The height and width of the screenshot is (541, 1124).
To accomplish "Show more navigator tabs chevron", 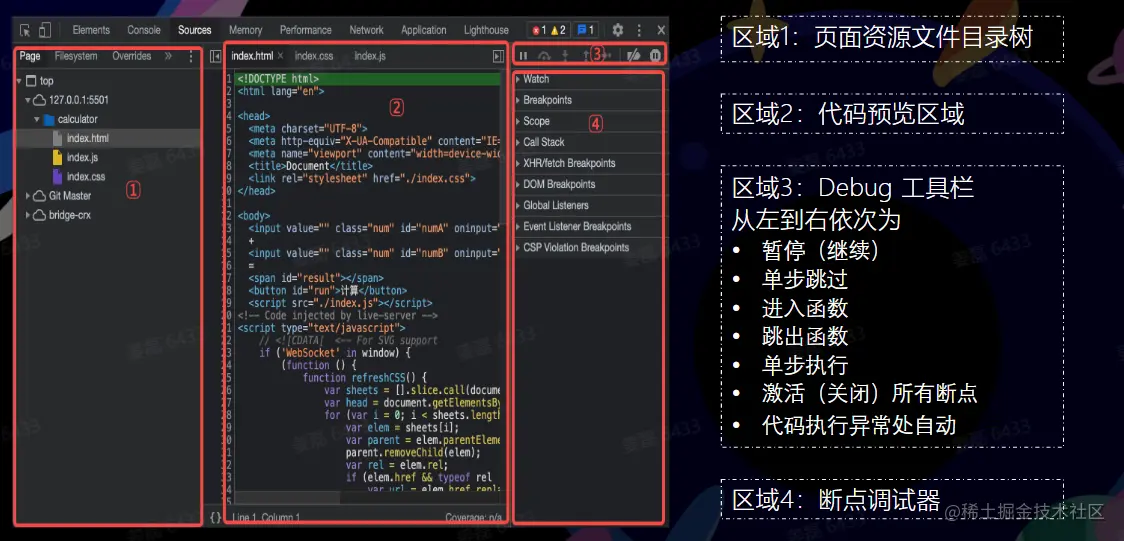I will click(168, 56).
